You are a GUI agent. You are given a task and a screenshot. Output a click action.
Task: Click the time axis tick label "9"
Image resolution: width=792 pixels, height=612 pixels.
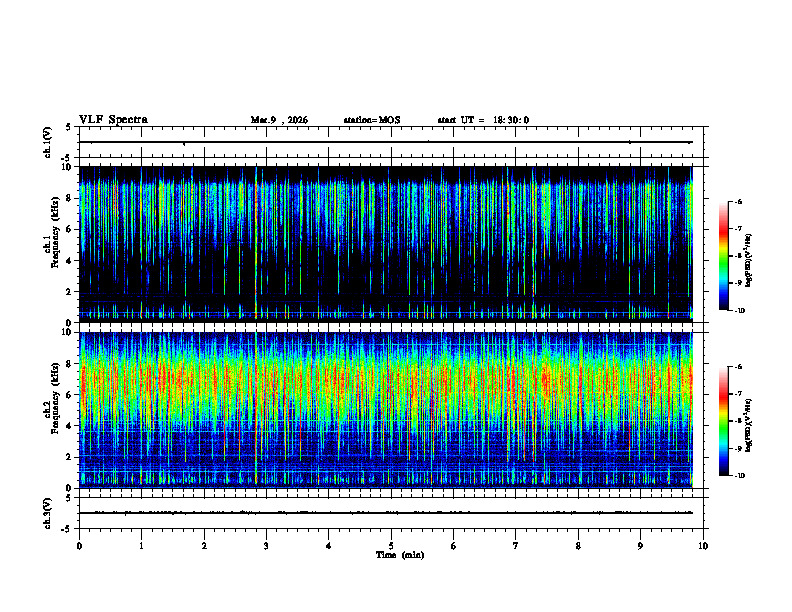640,546
